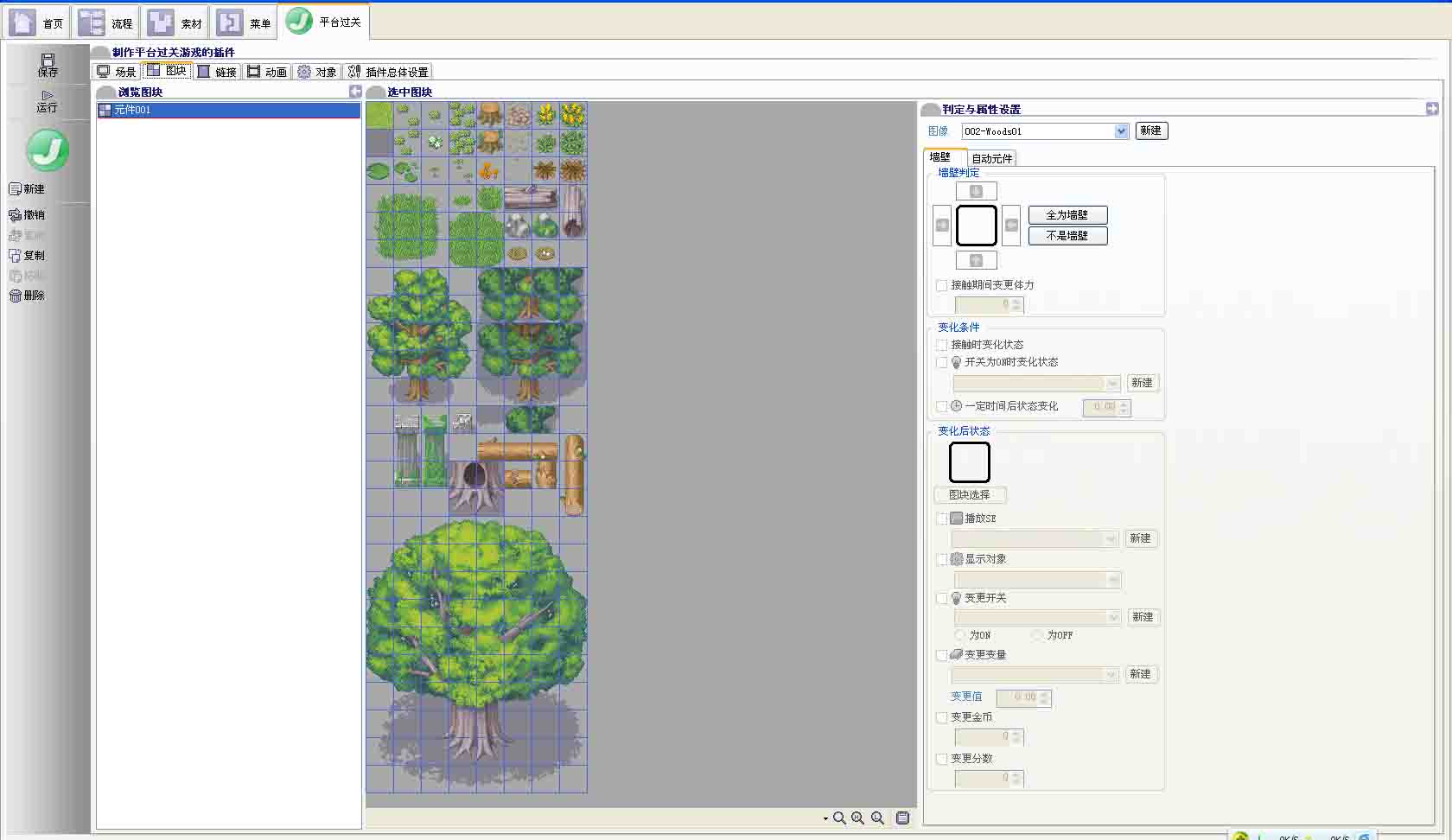Image resolution: width=1452 pixels, height=840 pixels.
Task: Click the 不是墙壁 button
Action: (1067, 235)
